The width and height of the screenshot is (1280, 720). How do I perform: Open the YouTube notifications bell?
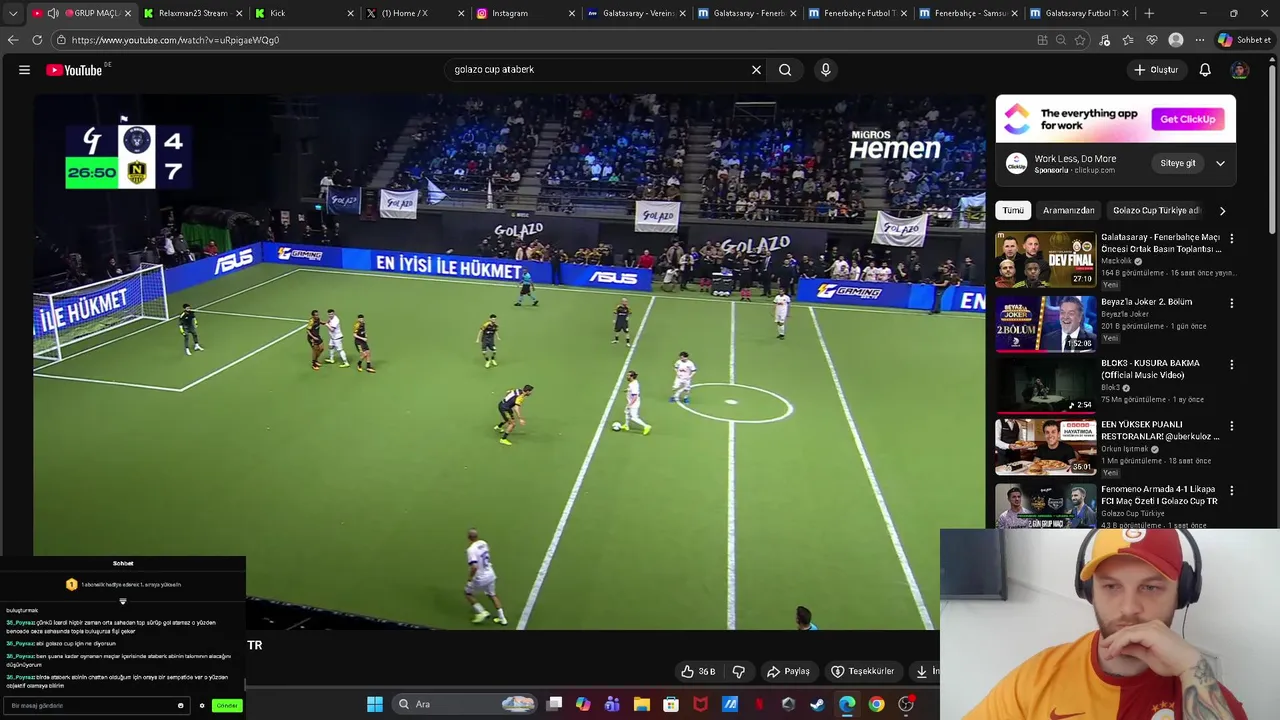(1205, 70)
